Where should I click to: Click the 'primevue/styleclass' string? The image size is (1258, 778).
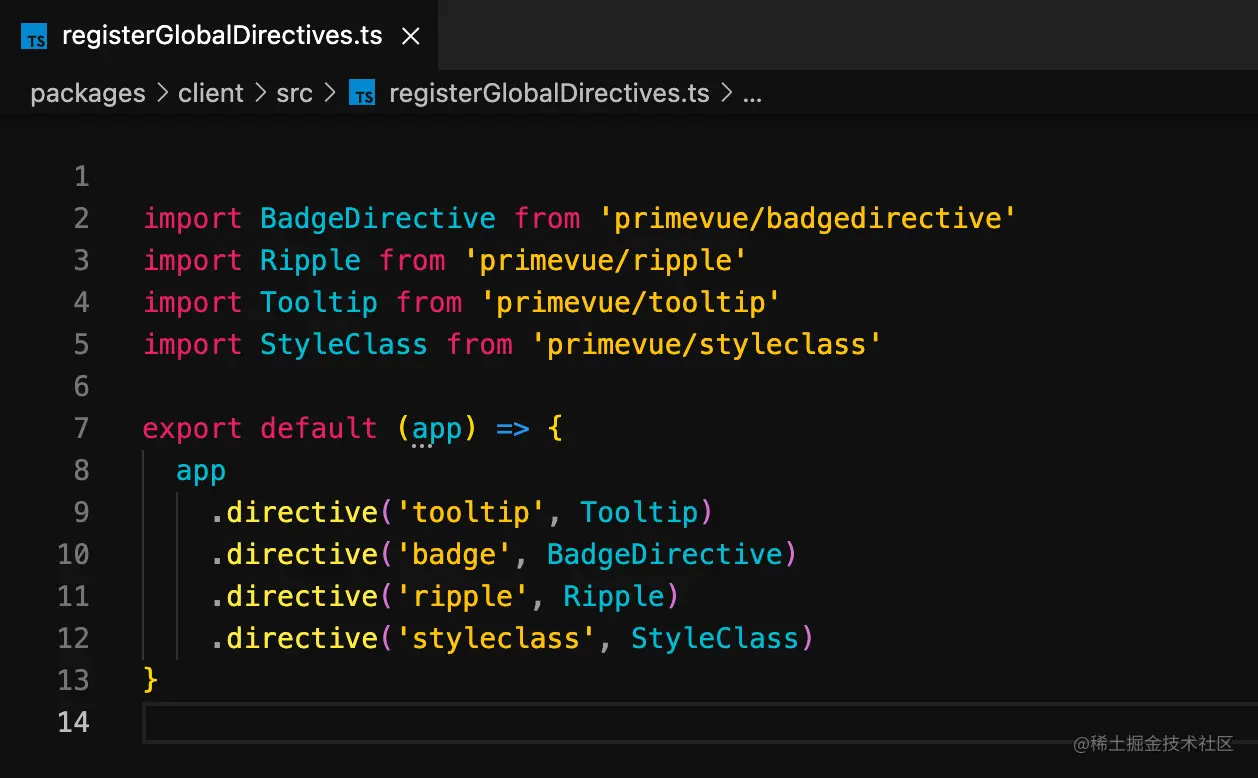point(706,345)
